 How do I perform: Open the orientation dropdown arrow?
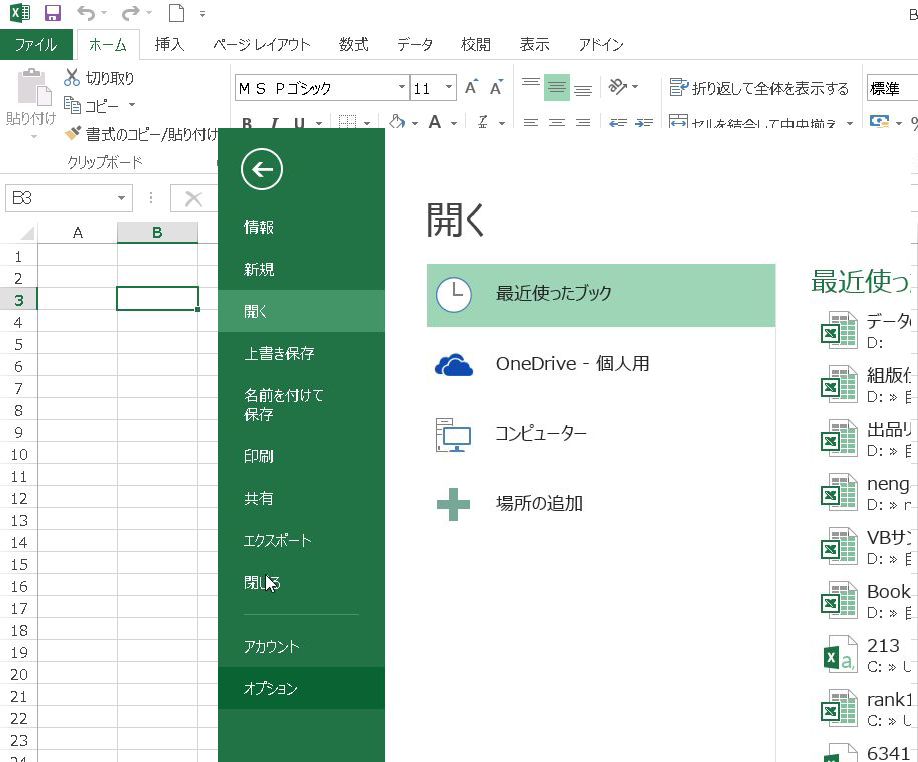635,88
